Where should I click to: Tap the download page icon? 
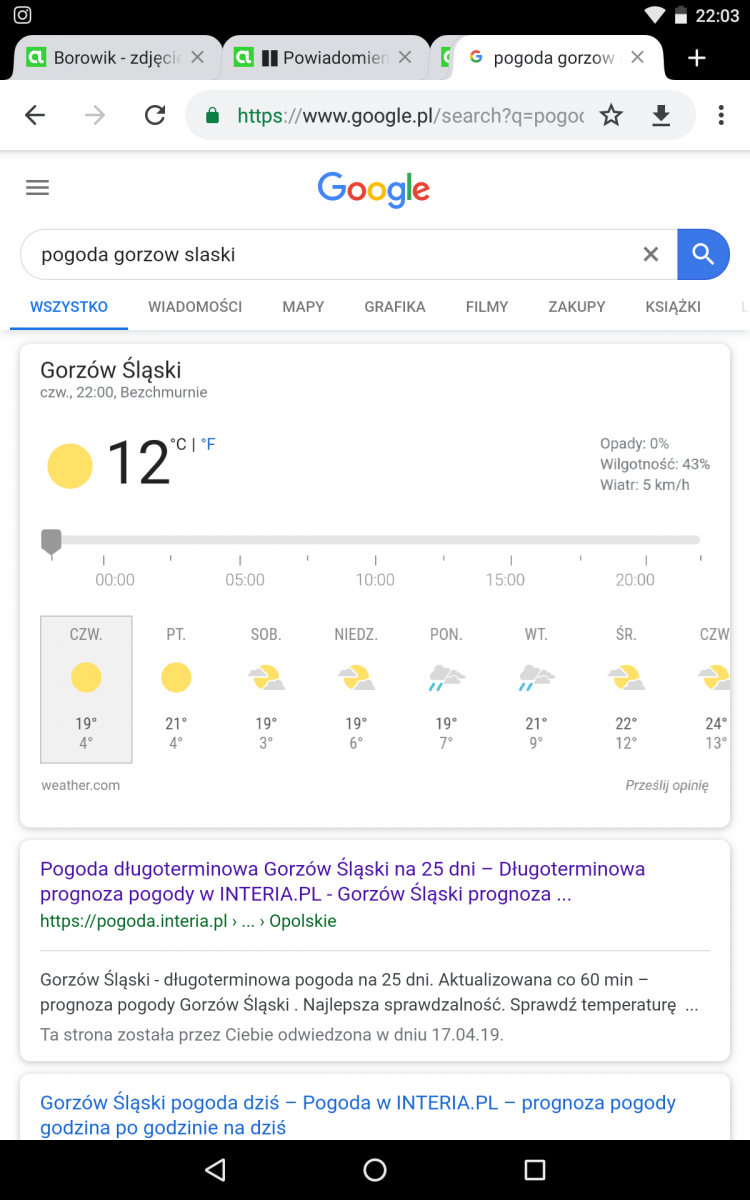(661, 116)
